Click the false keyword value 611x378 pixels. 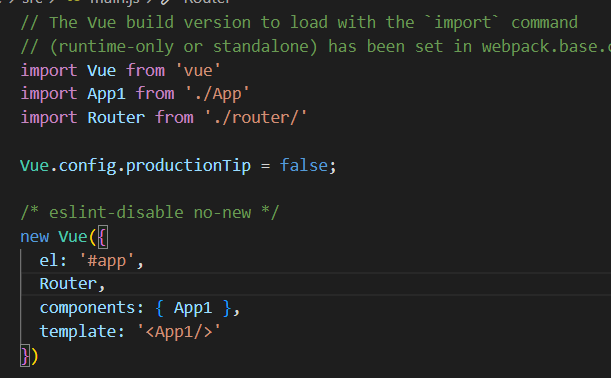(x=304, y=166)
